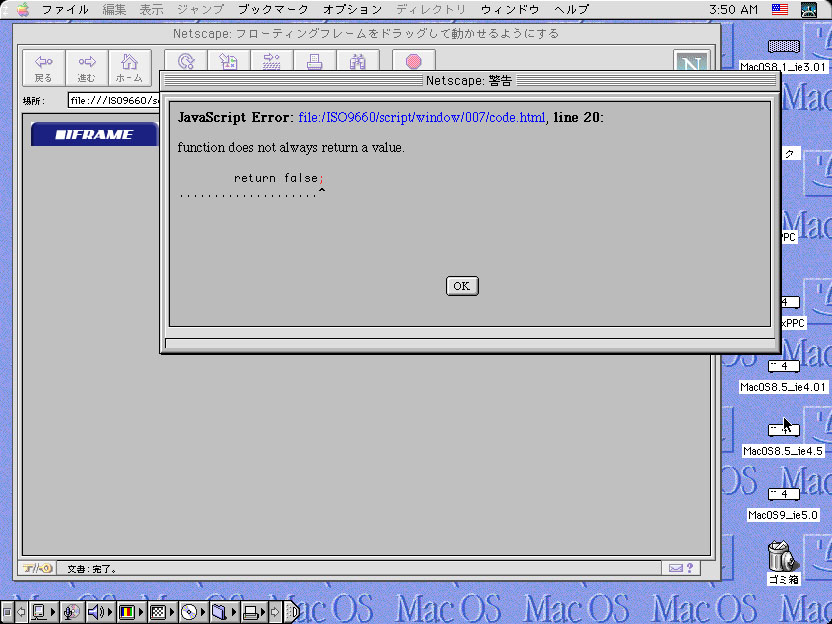The image size is (832, 624).
Task: Open the monitor color depth control strip module
Action: tap(131, 612)
